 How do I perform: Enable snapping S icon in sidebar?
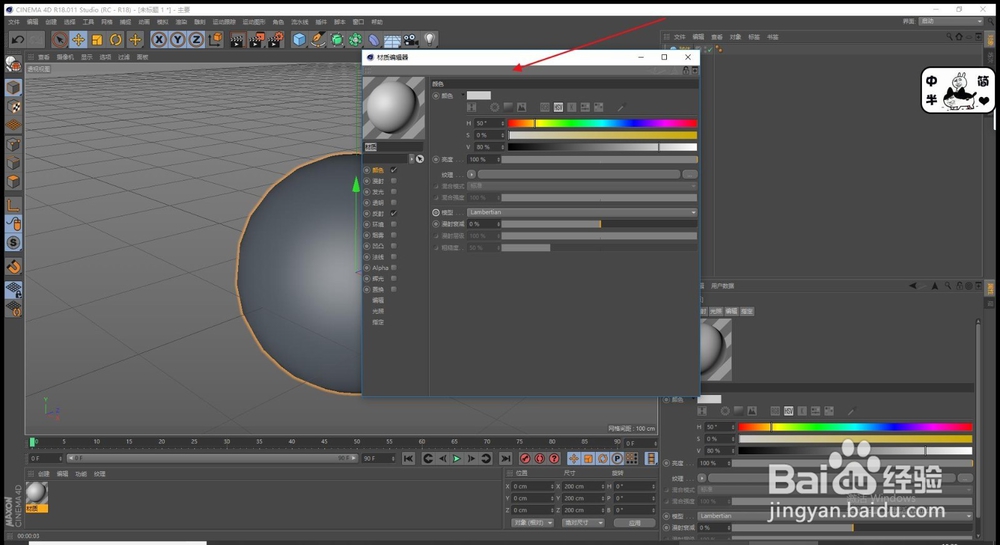pos(13,242)
